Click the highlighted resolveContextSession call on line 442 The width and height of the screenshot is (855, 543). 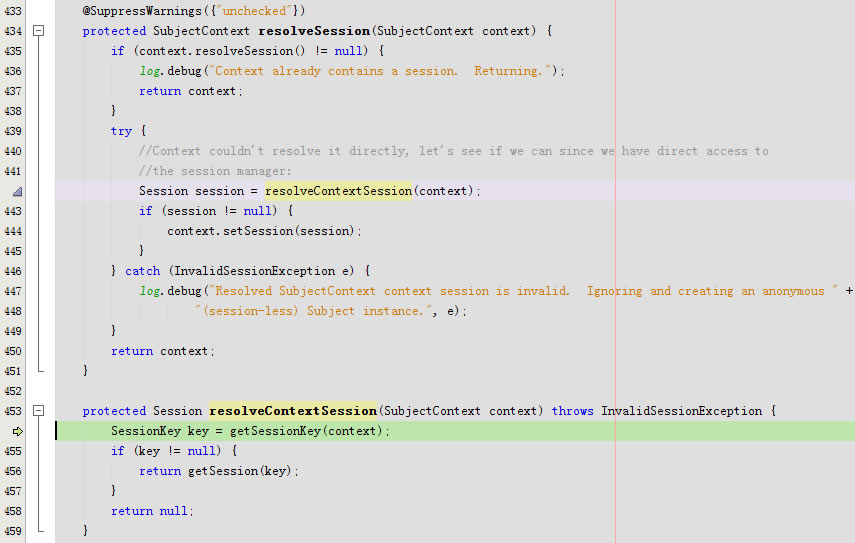point(338,191)
